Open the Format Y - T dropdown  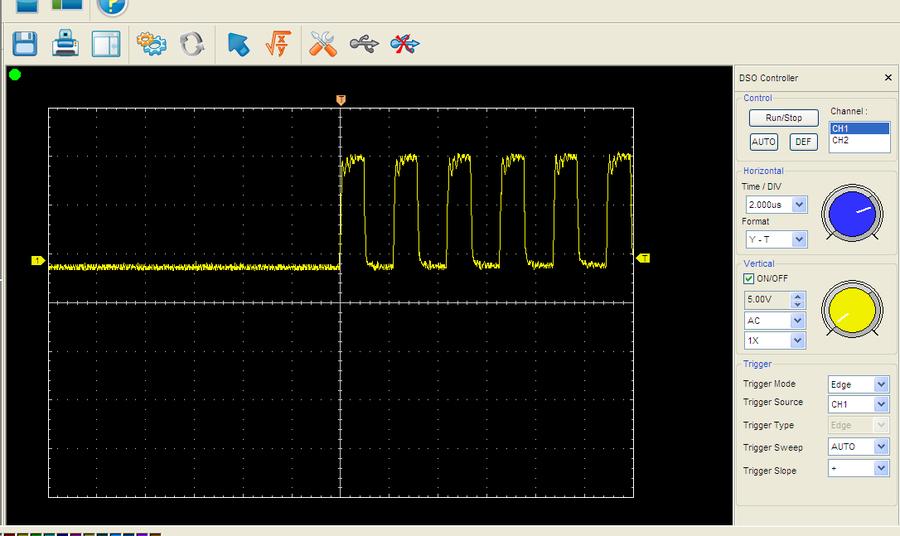(798, 240)
